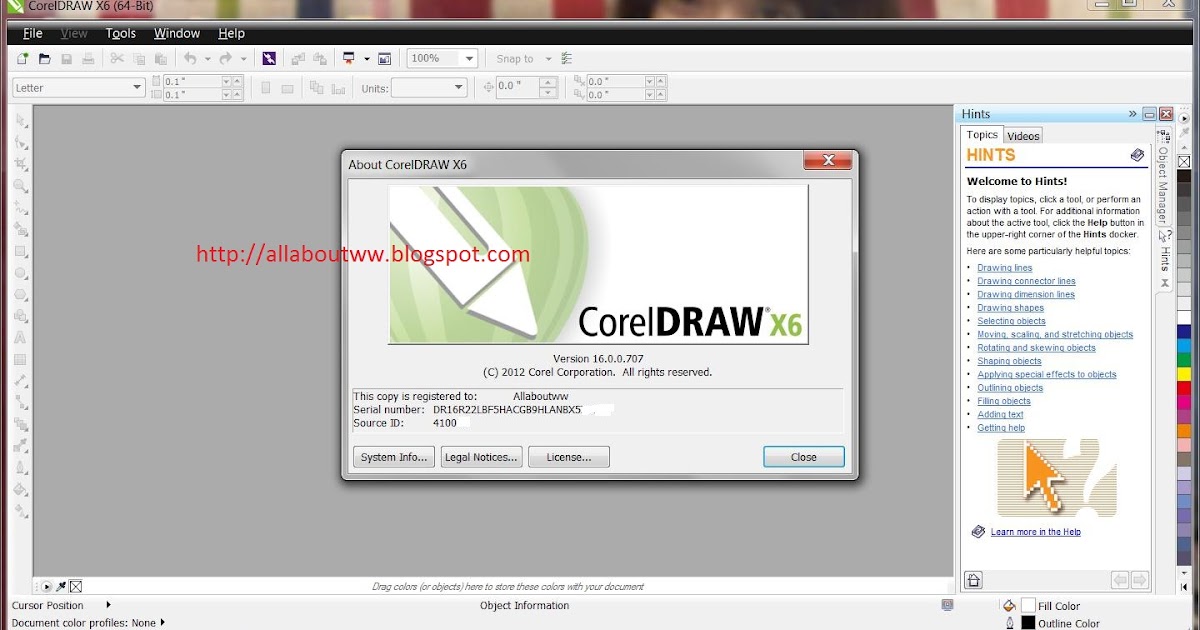Open the zoom level 100% dropdown

coord(469,59)
